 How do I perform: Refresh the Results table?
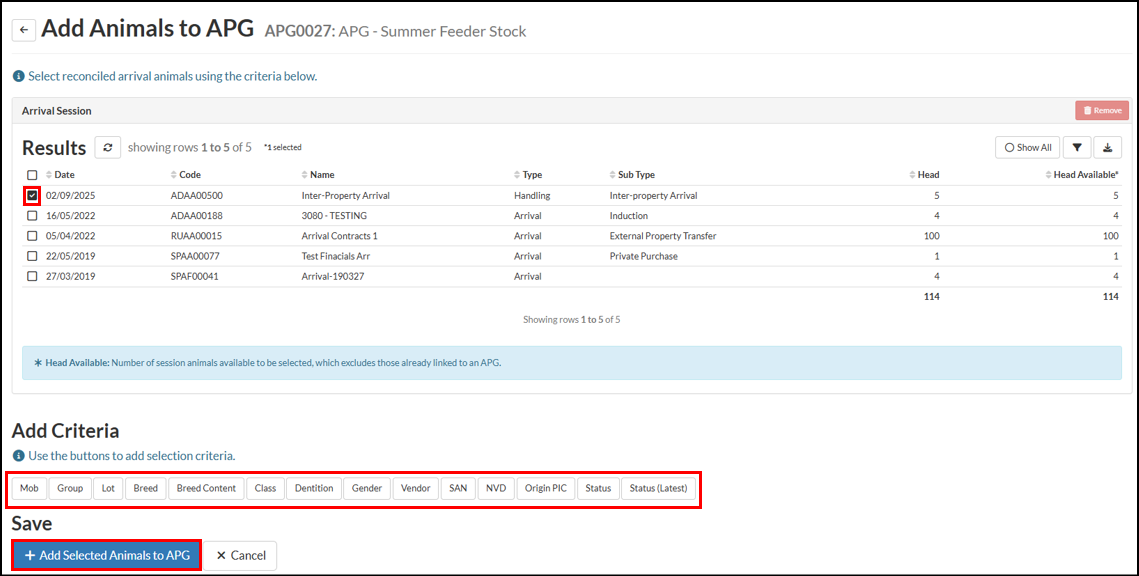point(108,147)
